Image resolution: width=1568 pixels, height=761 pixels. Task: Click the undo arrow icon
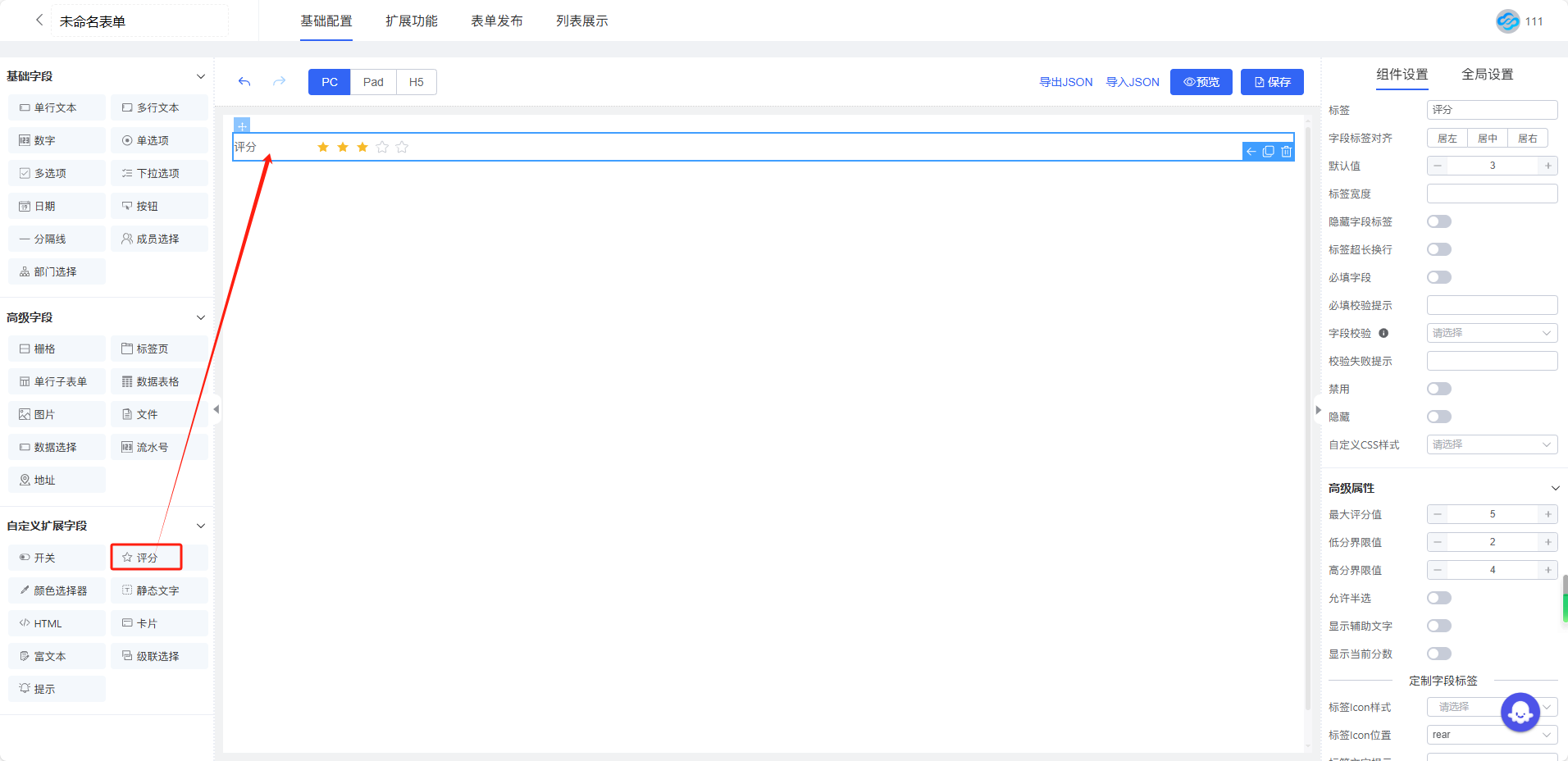tap(244, 82)
